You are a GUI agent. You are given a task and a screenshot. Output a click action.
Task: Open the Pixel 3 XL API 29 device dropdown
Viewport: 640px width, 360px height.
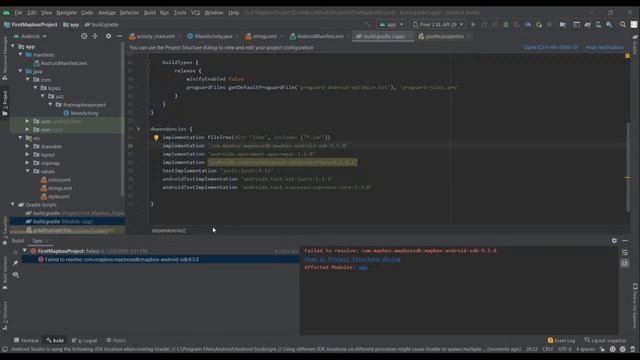438,24
